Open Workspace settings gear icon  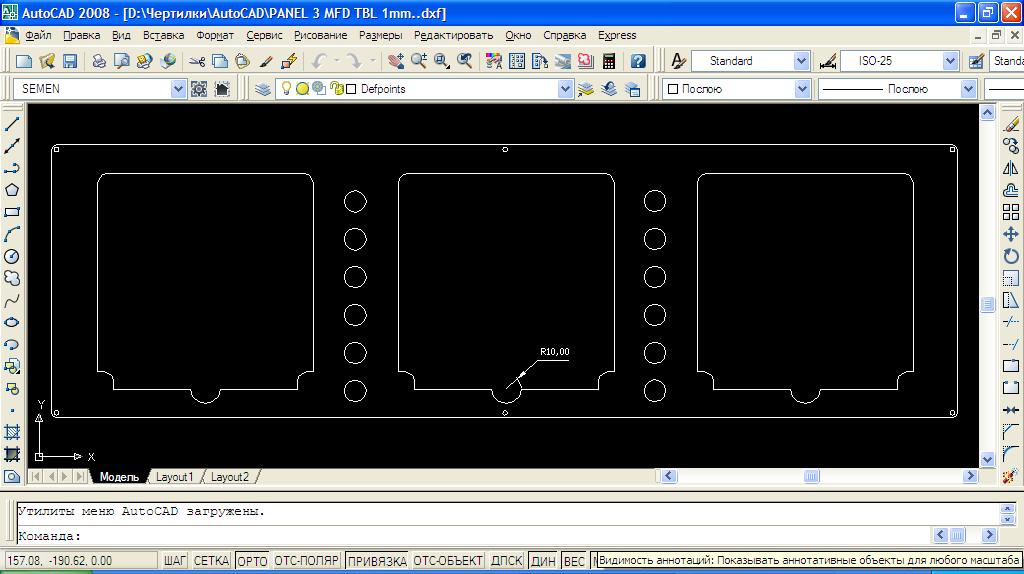(199, 89)
